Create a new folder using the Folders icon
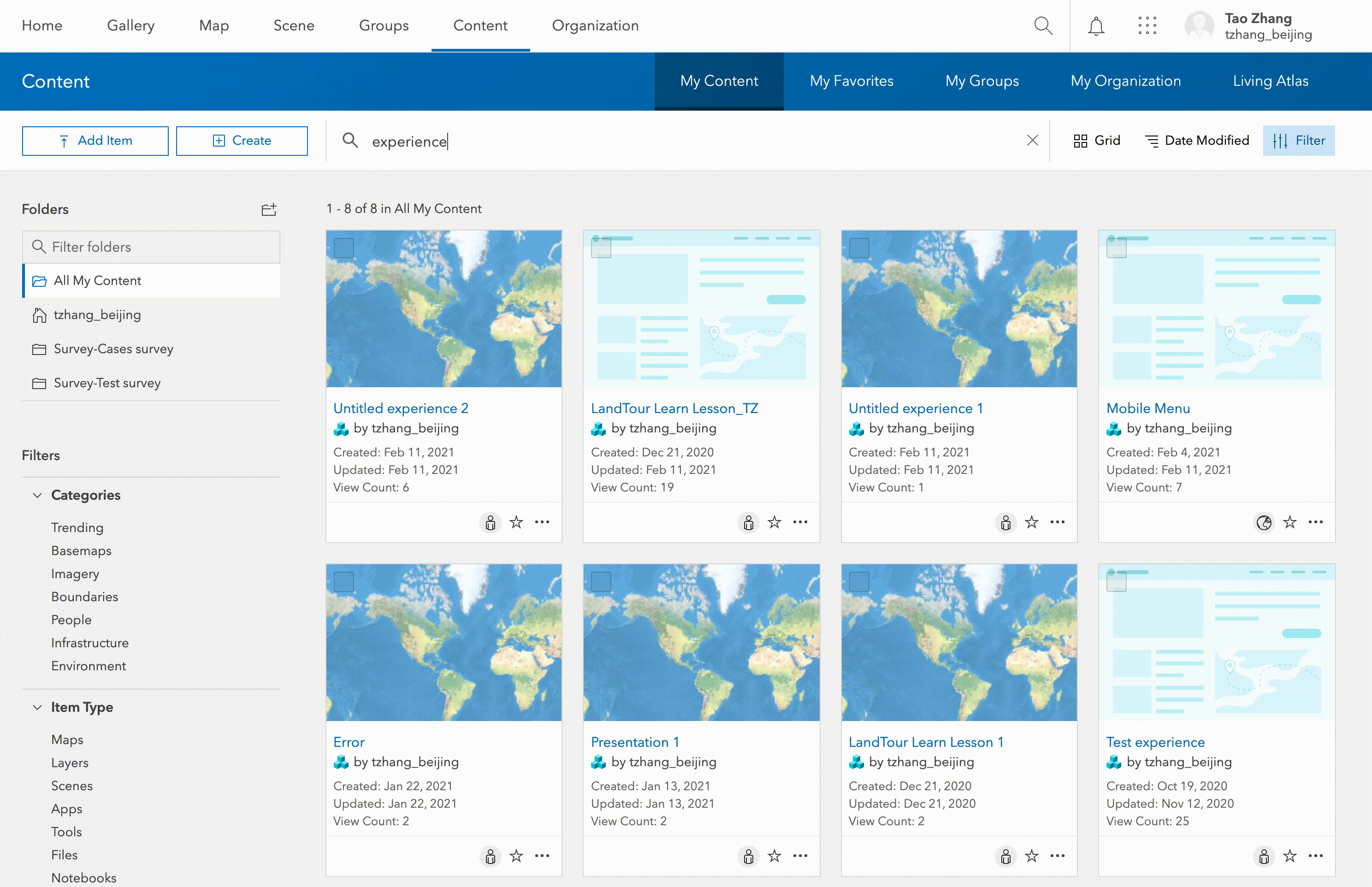Viewport: 1372px width, 887px height. point(269,209)
